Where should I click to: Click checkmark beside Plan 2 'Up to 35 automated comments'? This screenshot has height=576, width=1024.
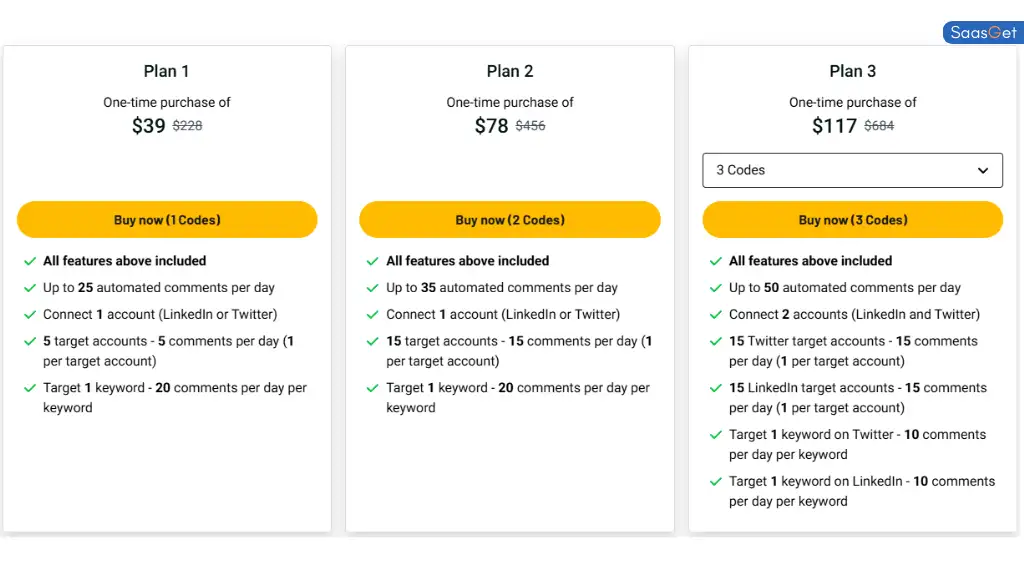373,288
